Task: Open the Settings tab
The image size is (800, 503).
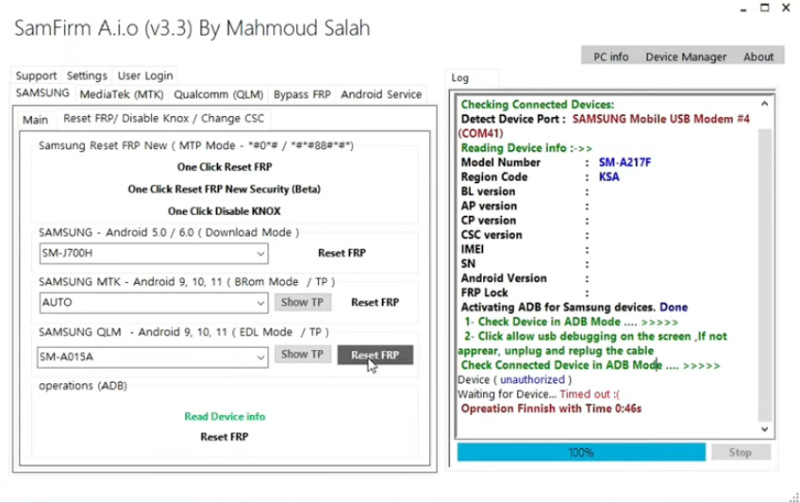Action: pyautogui.click(x=87, y=75)
